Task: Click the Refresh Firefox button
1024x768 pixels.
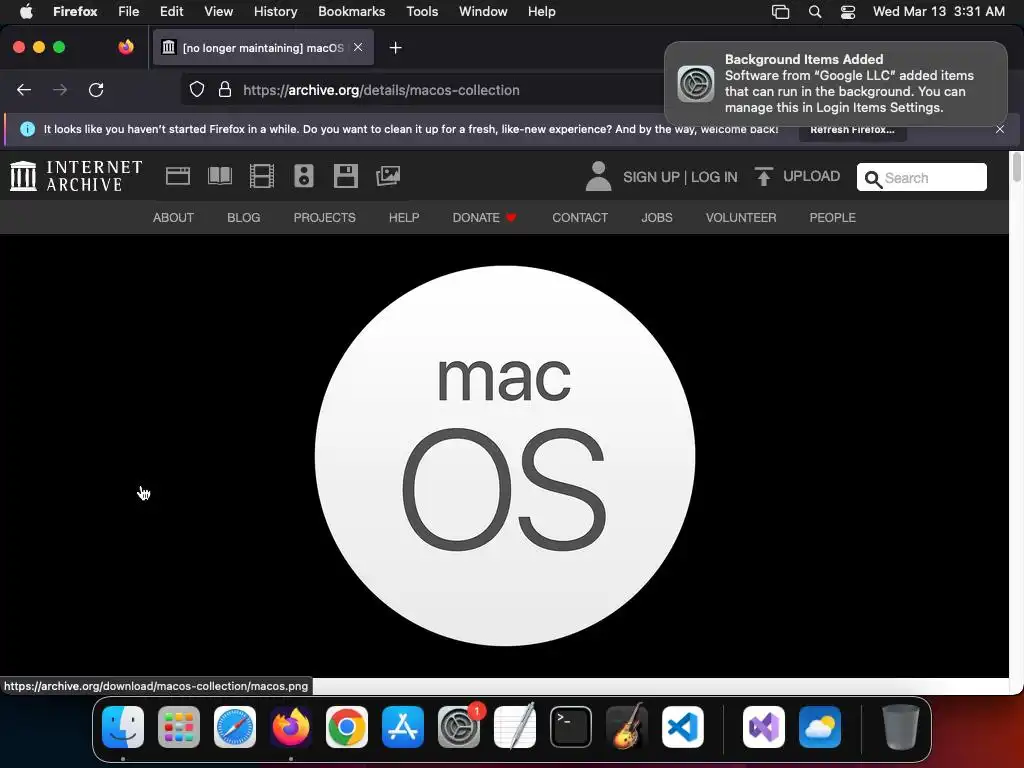Action: 852,129
